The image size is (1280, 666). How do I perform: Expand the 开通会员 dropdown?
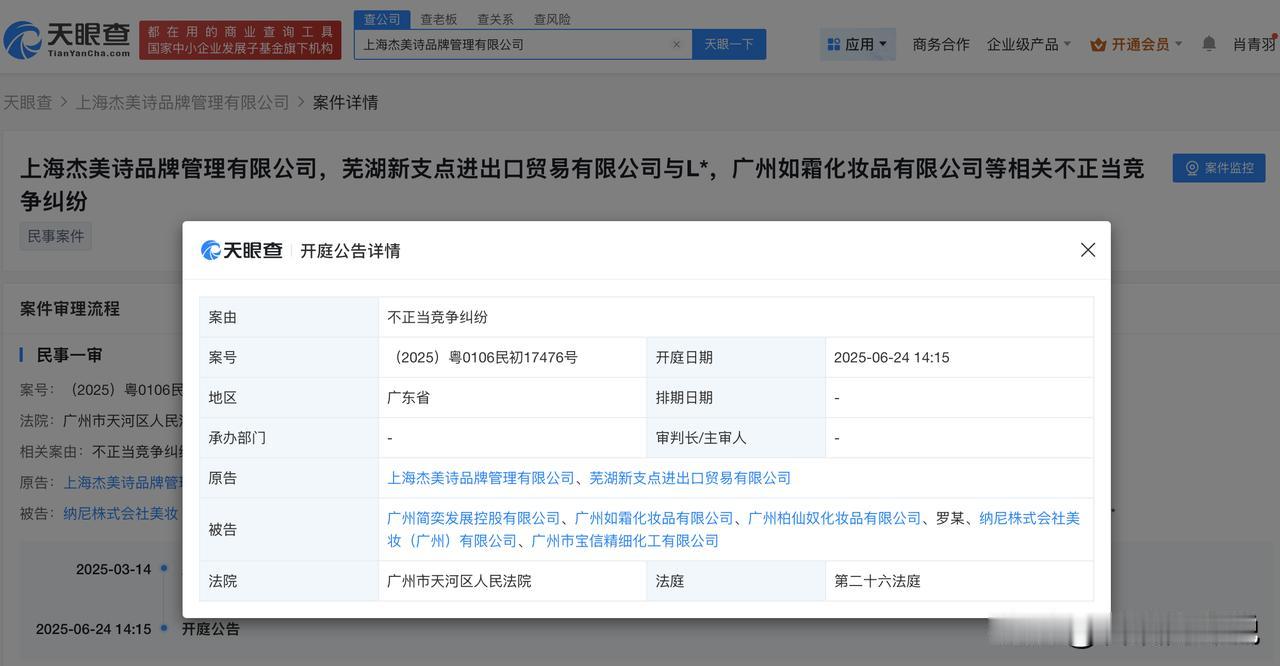click(1137, 44)
